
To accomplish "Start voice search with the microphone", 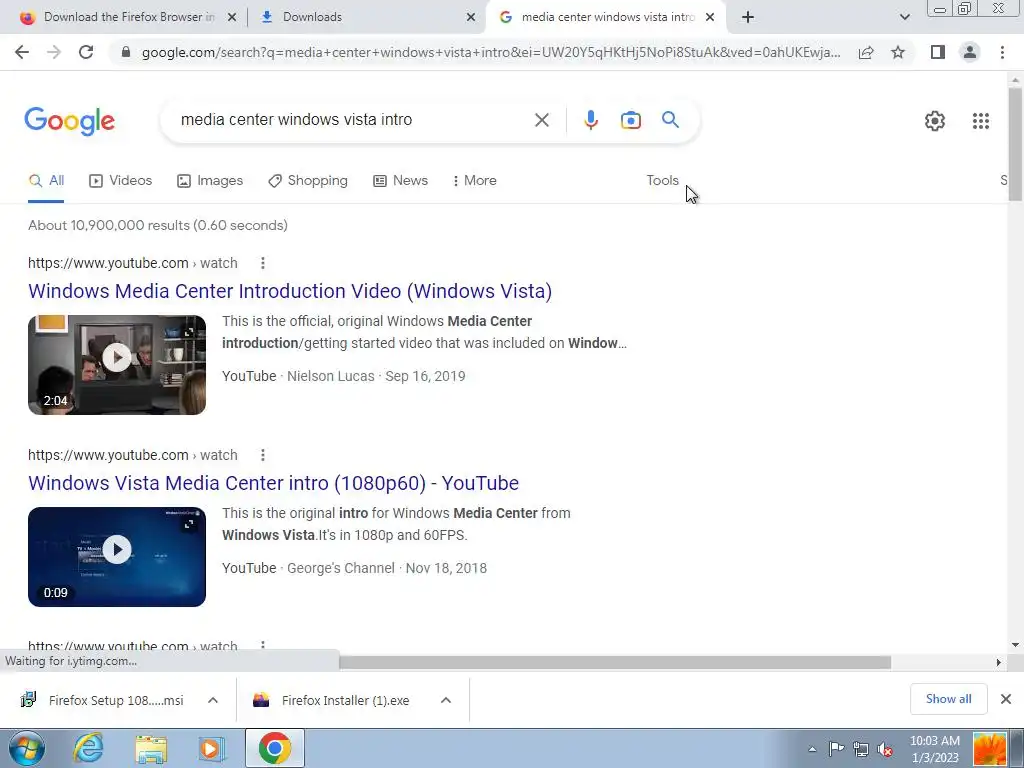I will point(590,120).
